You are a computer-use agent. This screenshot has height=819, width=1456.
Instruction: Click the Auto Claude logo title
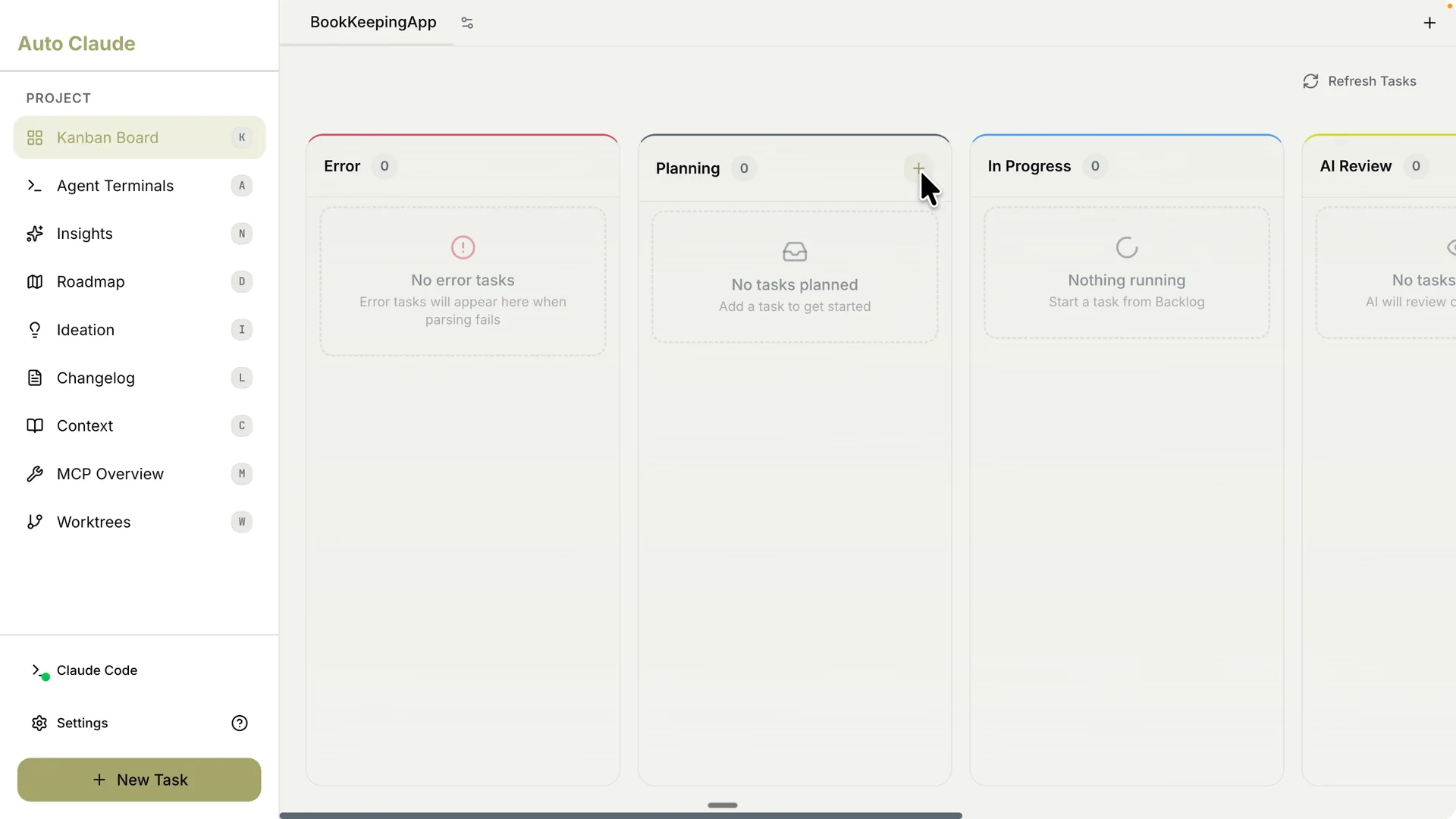77,43
